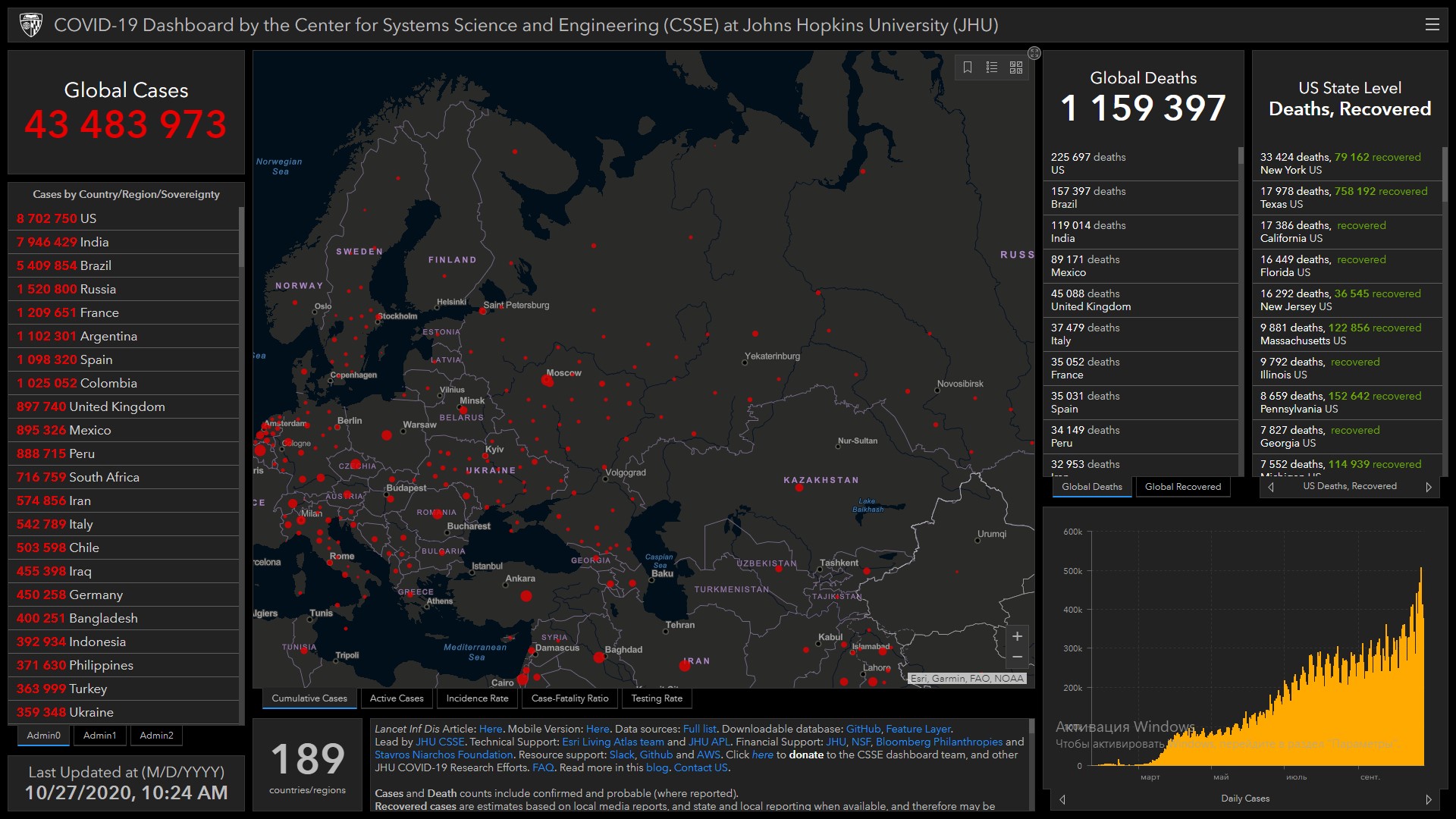Select the Admin0 level
This screenshot has width=1456, height=819.
(x=43, y=735)
